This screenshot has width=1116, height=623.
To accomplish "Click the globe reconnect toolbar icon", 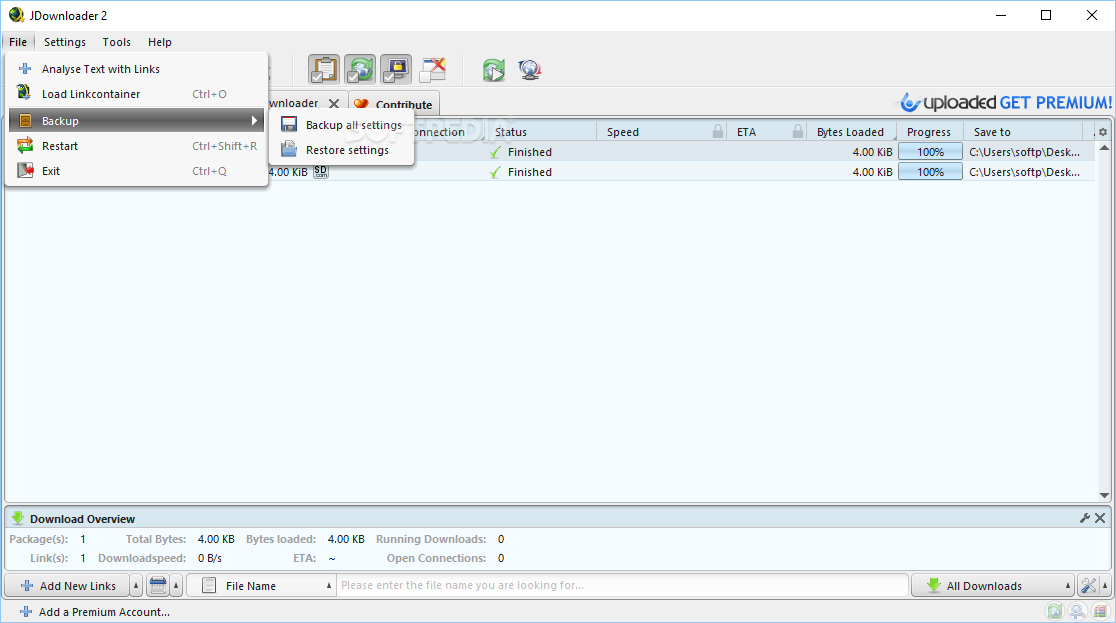I will coord(530,70).
